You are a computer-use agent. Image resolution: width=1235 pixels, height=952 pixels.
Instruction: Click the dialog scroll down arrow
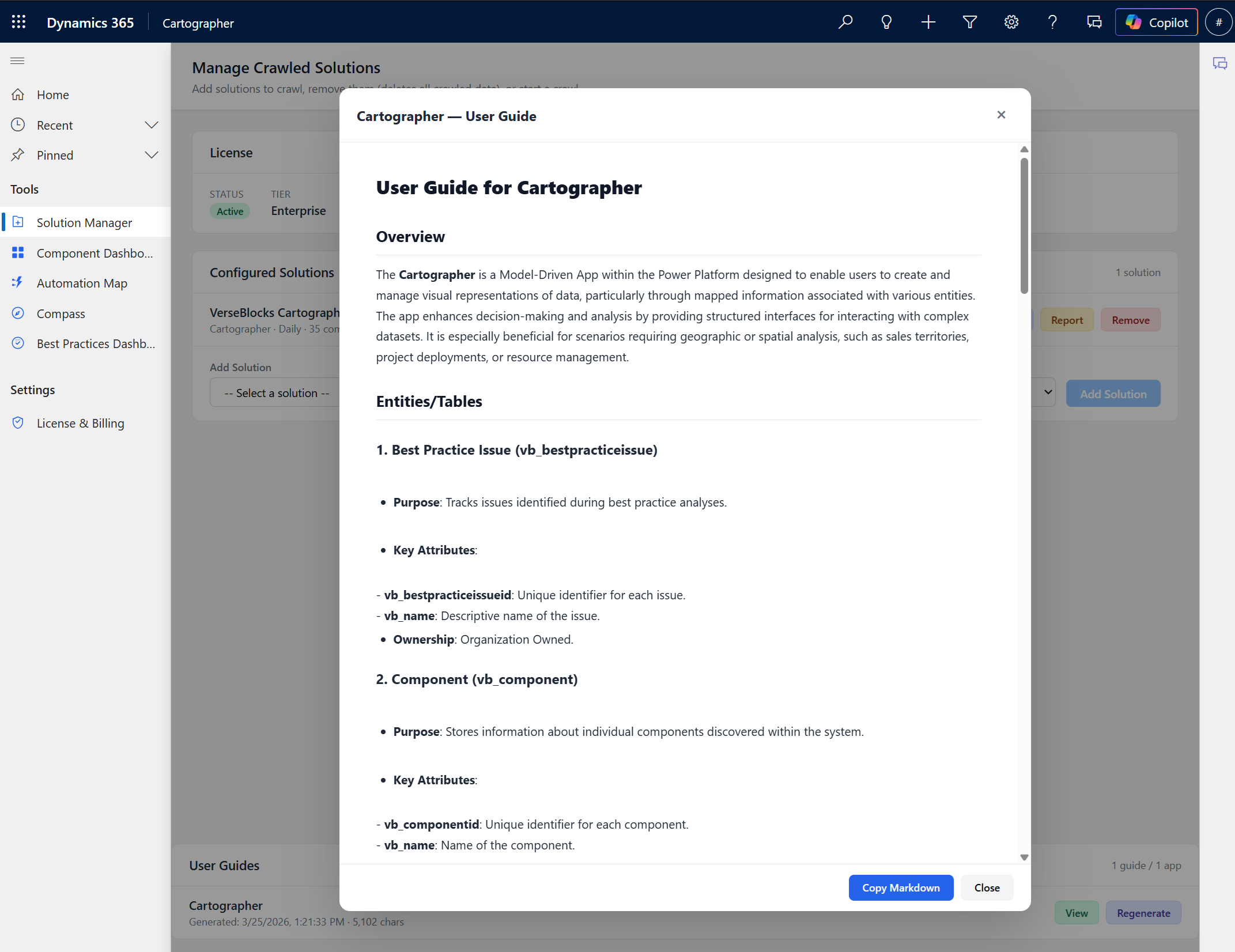click(x=1024, y=857)
